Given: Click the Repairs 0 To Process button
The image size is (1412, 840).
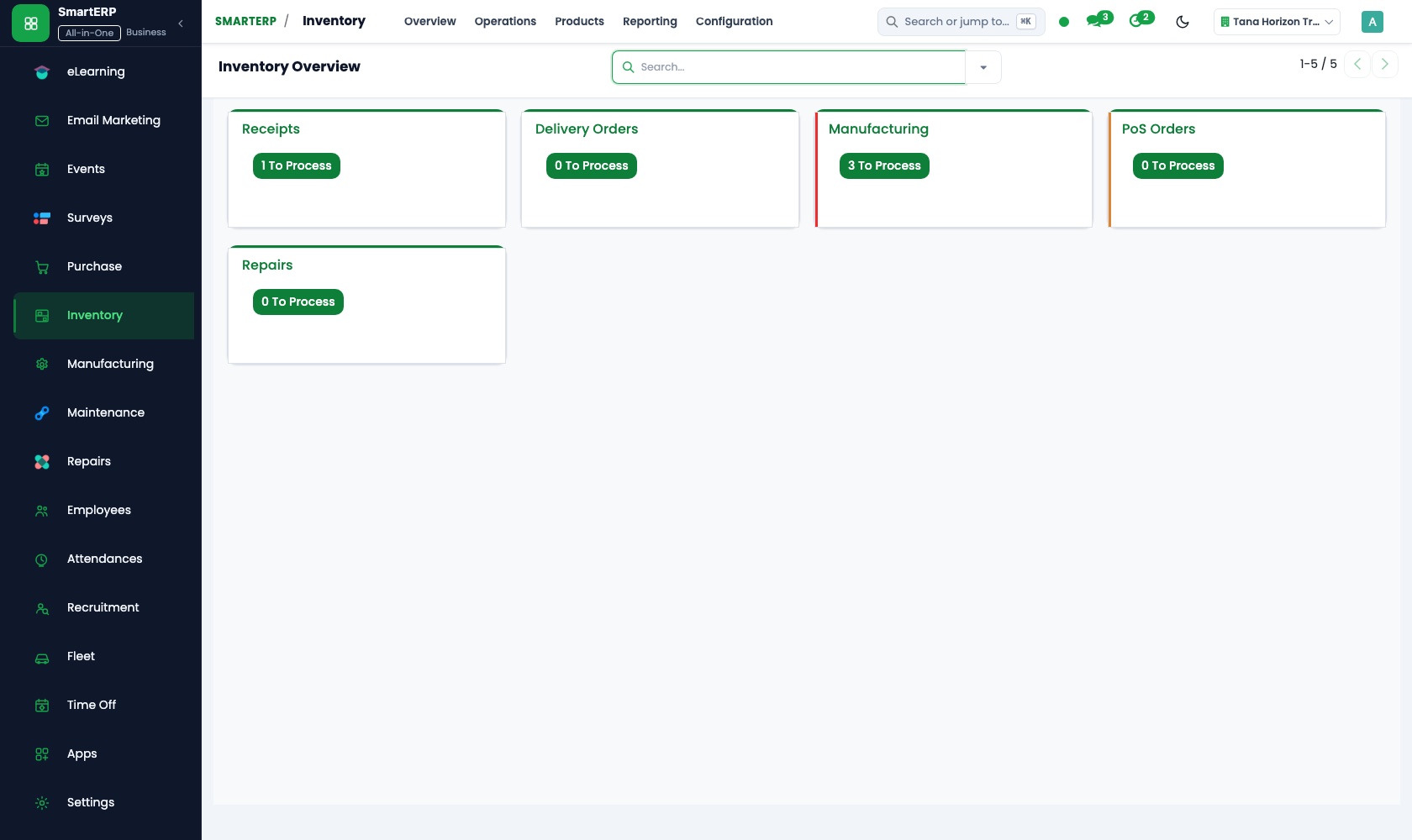Looking at the screenshot, I should pyautogui.click(x=298, y=302).
